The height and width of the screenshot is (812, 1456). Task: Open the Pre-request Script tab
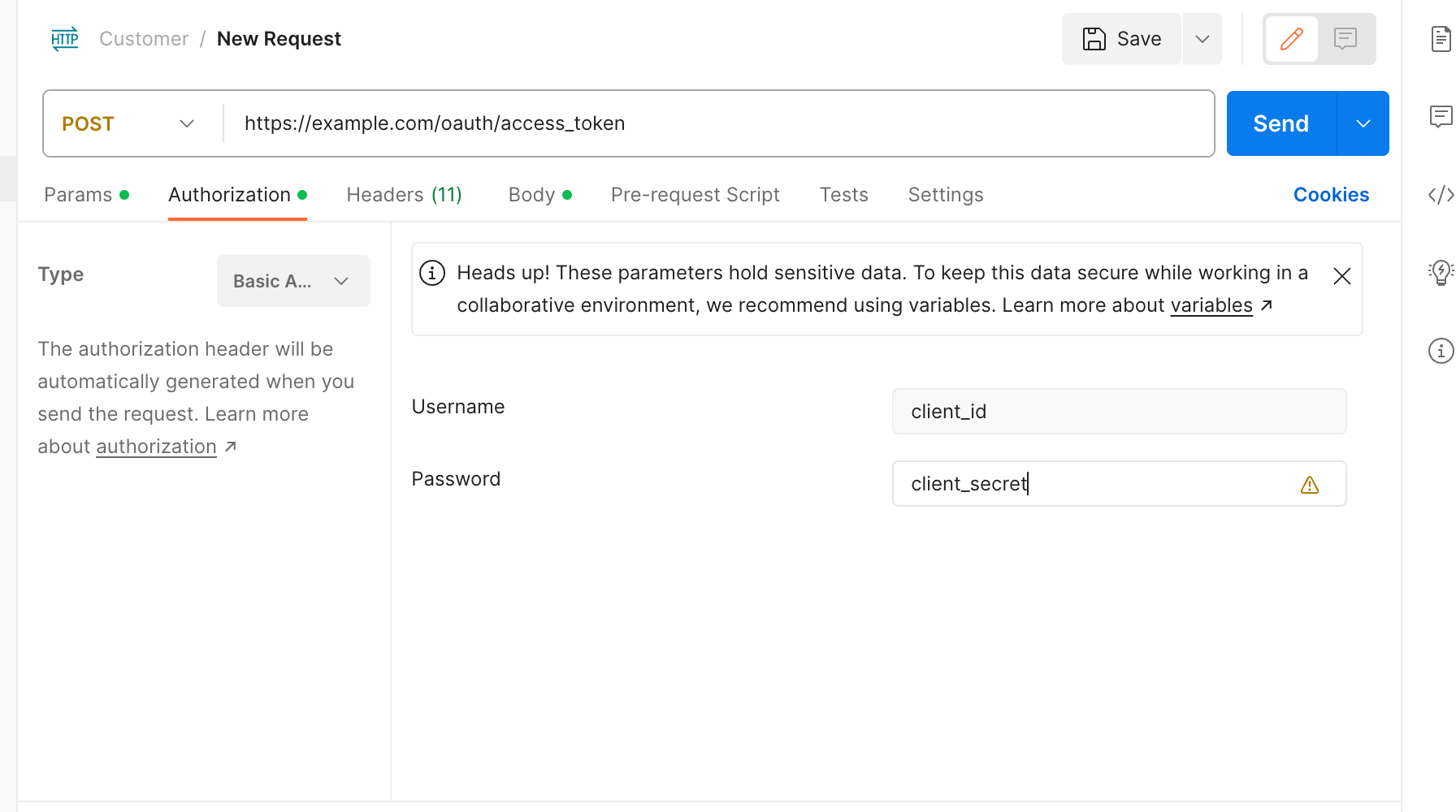(695, 195)
